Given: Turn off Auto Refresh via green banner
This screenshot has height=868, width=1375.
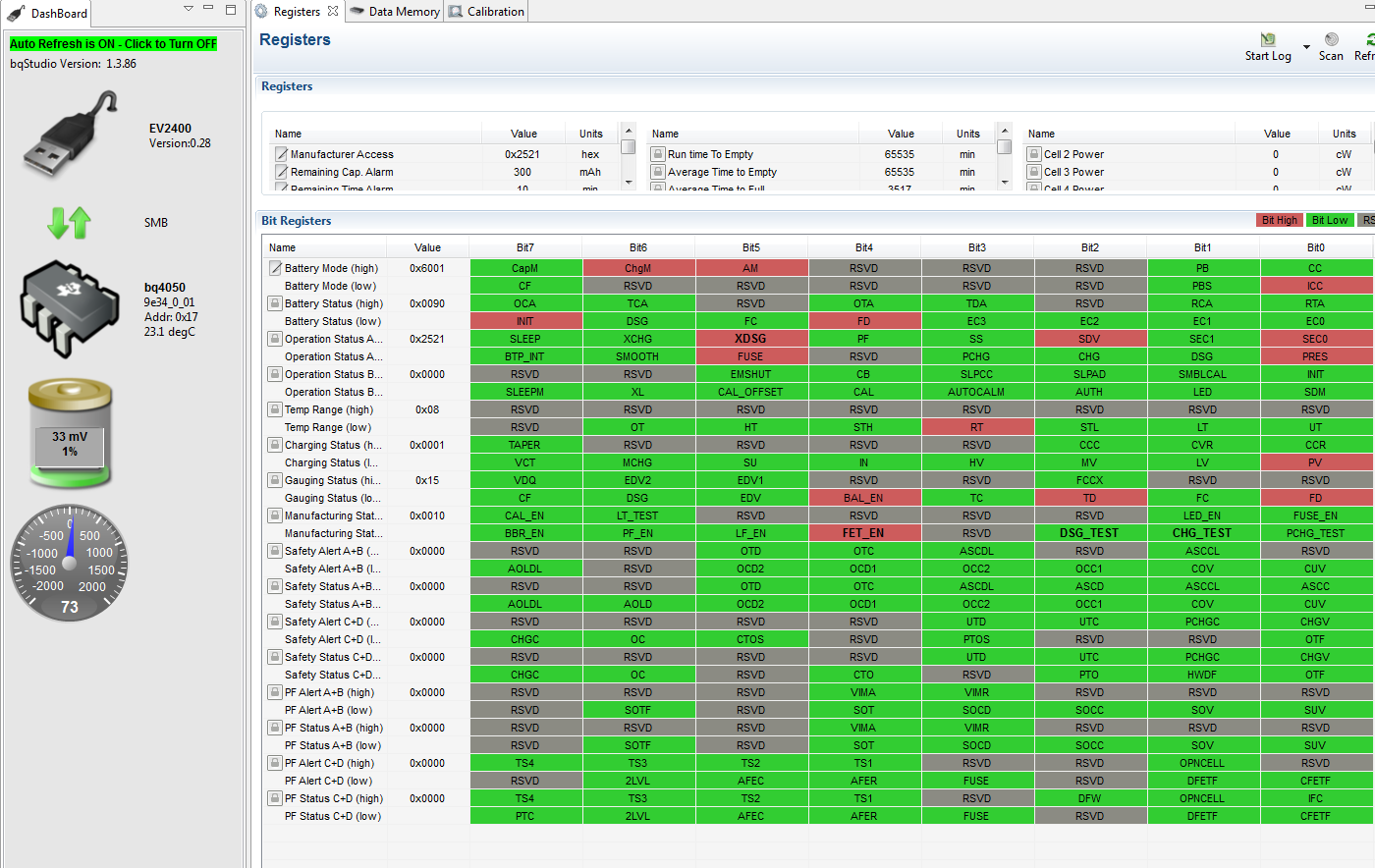Looking at the screenshot, I should [113, 44].
